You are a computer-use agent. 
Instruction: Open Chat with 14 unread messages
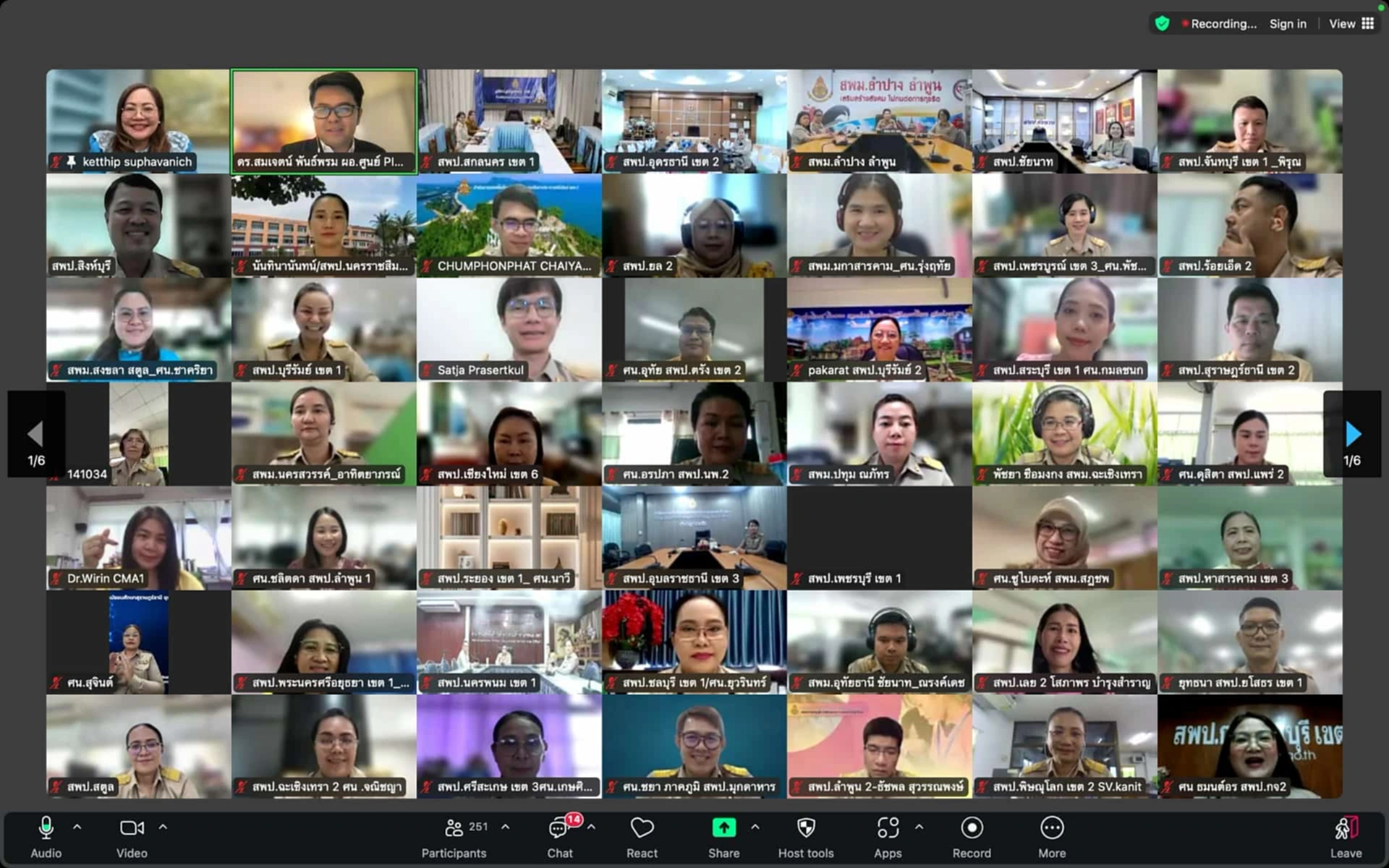(559, 829)
